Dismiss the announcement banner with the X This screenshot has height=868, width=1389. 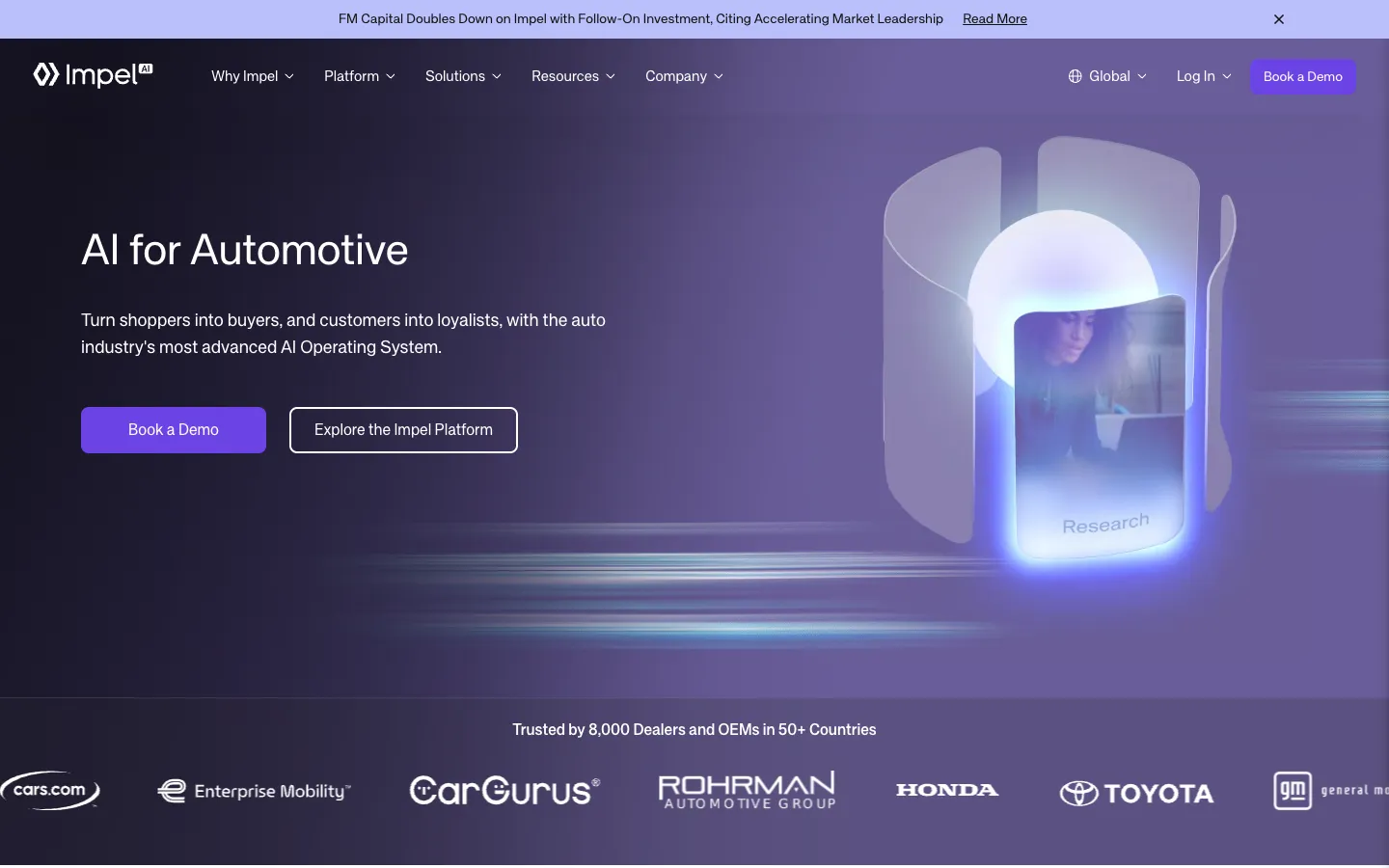[1279, 19]
